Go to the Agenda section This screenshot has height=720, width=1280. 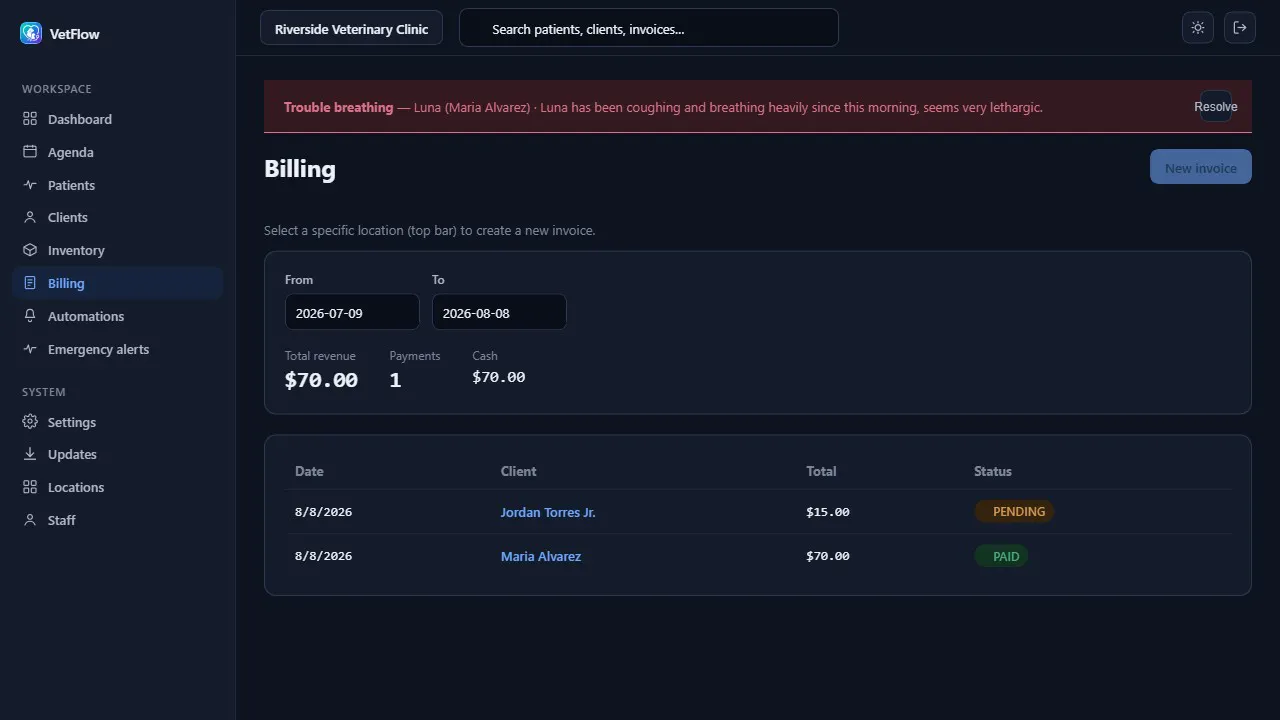pos(118,152)
